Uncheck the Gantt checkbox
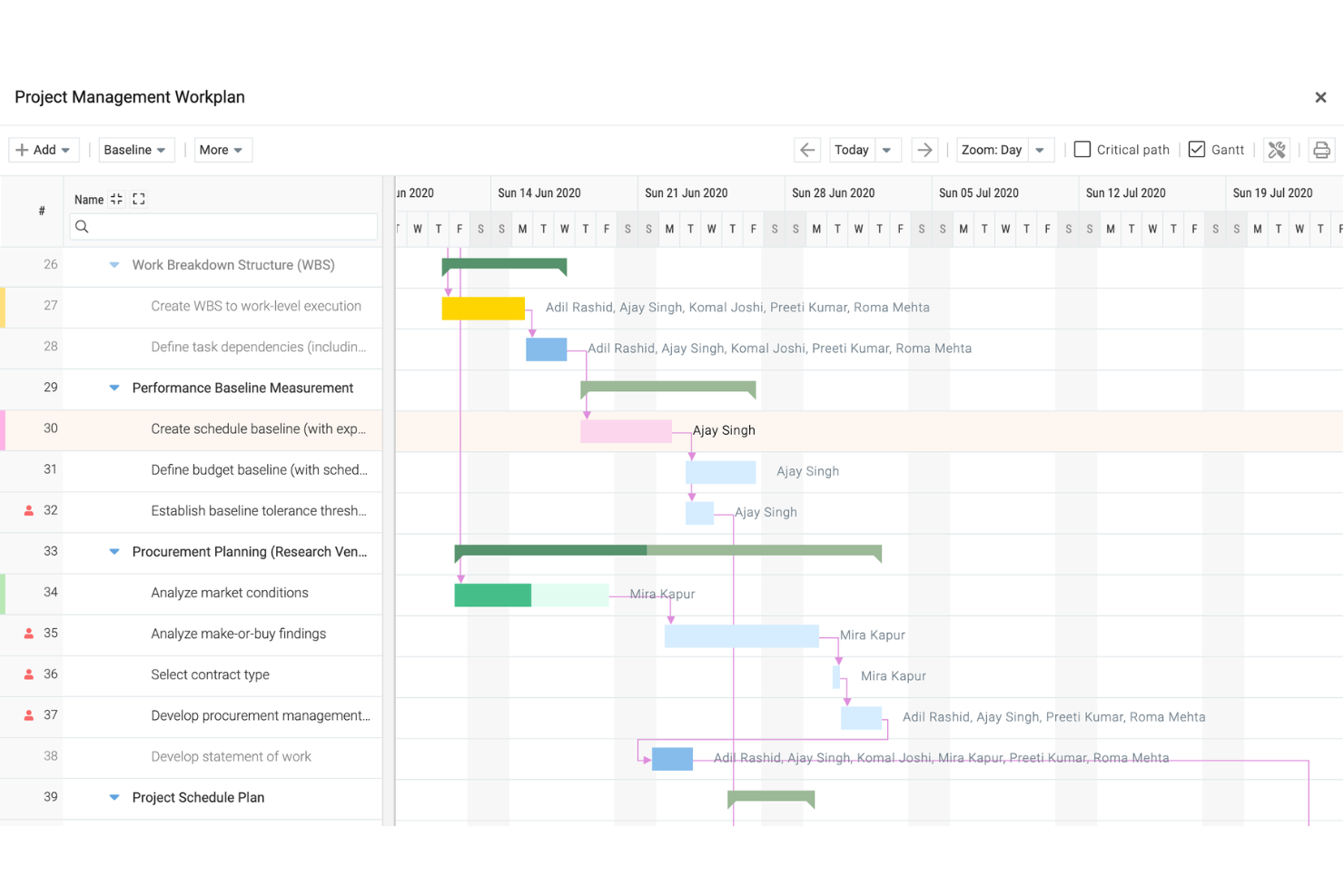This screenshot has width=1344, height=896. tap(1197, 149)
